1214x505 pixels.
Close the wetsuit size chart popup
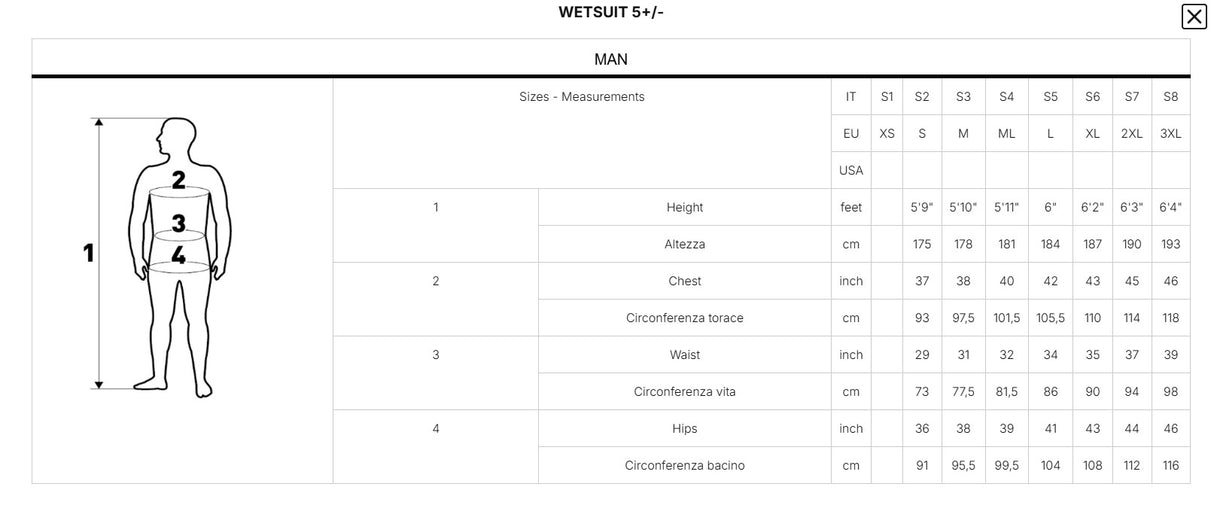pyautogui.click(x=1194, y=17)
